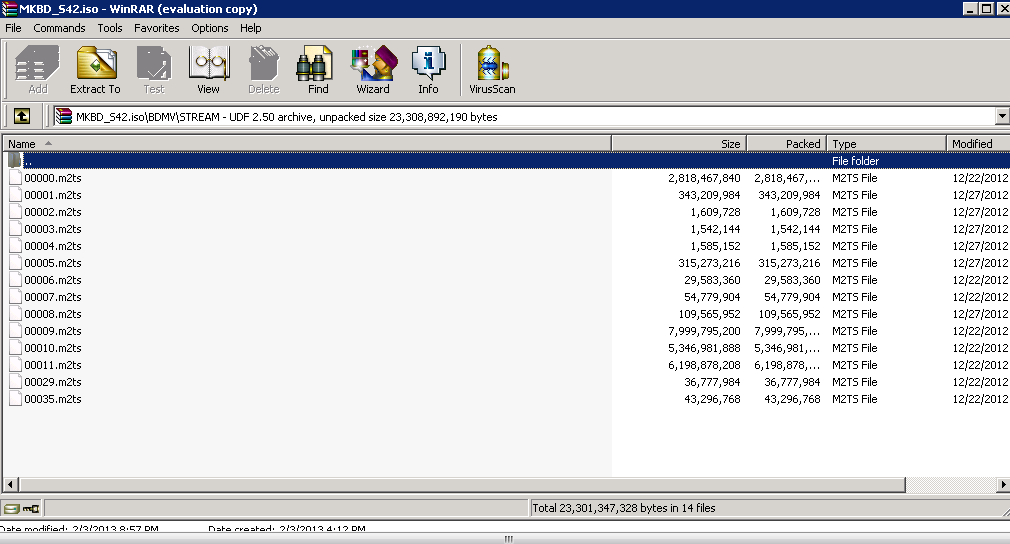Select the parent folder '..' icon
Image resolution: width=1010 pixels, height=544 pixels.
pyautogui.click(x=15, y=160)
